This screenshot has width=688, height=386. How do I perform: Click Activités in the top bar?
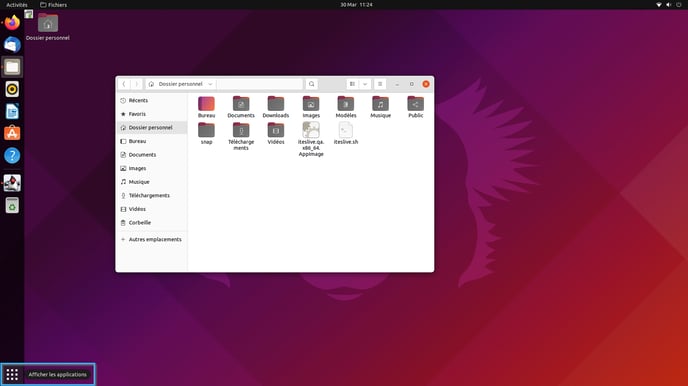tap(17, 5)
